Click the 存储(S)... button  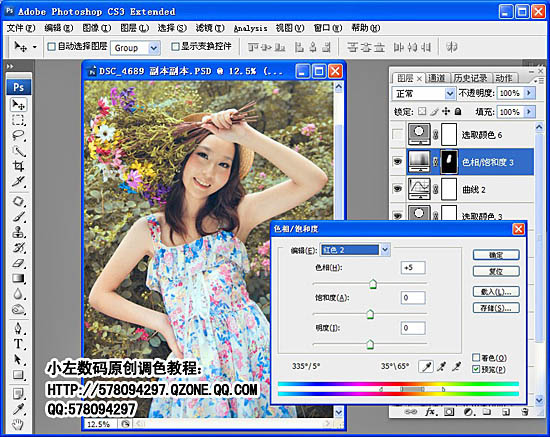pos(496,308)
